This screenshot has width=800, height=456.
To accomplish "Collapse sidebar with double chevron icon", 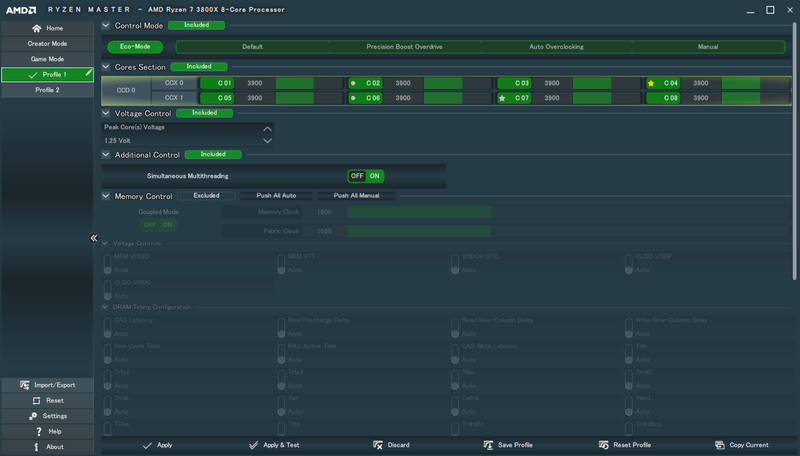I will click(x=94, y=238).
